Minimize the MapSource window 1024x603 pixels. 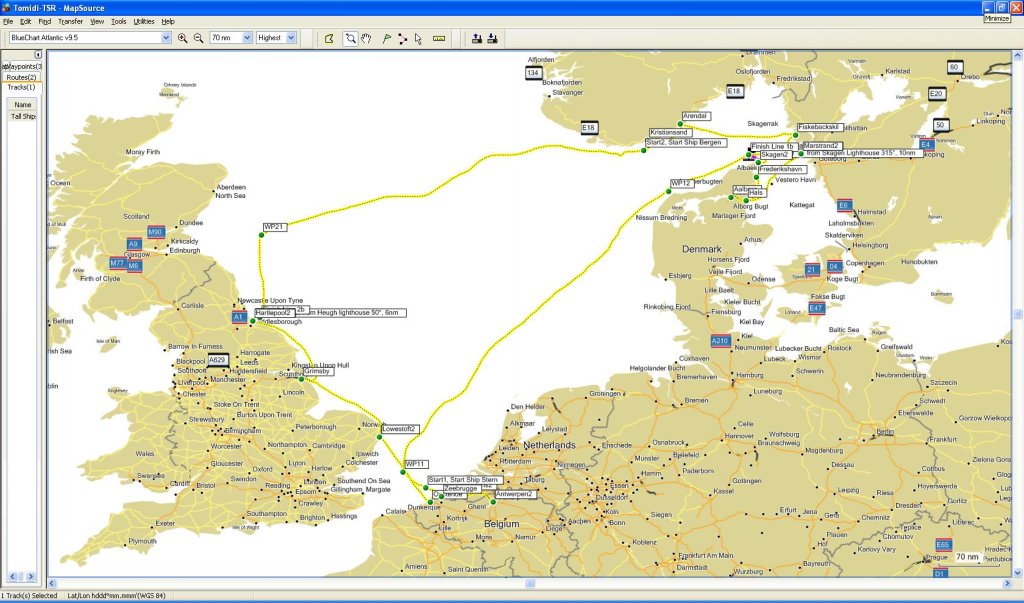pyautogui.click(x=988, y=7)
